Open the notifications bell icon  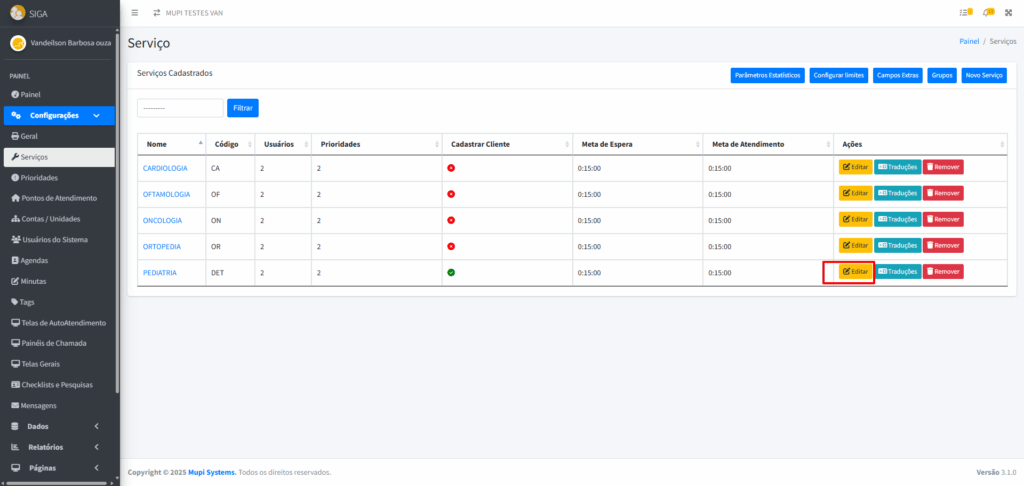click(988, 13)
